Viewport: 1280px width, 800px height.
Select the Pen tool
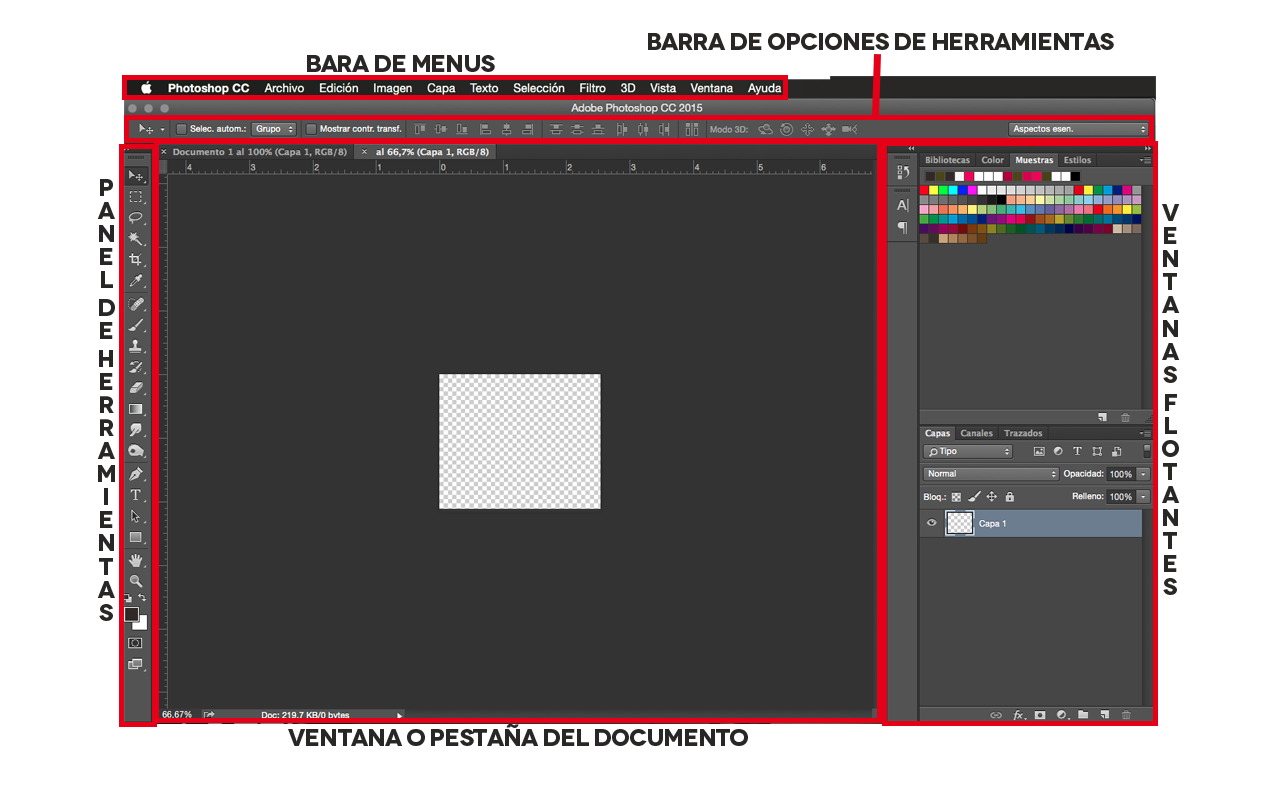(x=136, y=474)
